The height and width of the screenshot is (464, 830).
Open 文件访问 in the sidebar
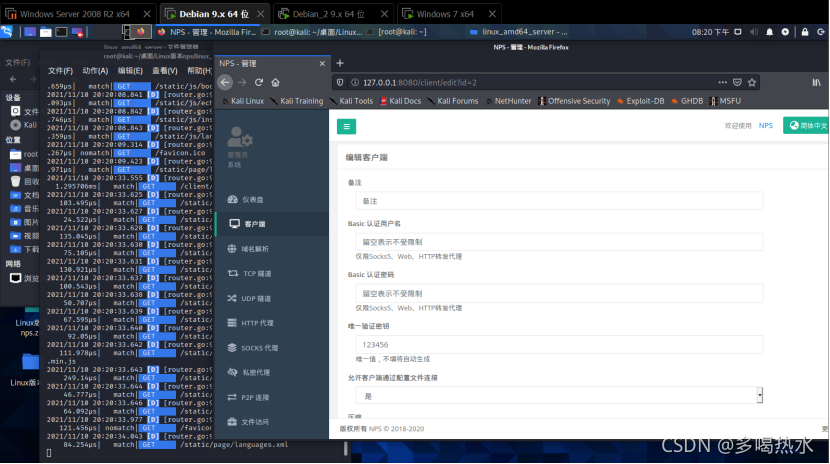272,422
